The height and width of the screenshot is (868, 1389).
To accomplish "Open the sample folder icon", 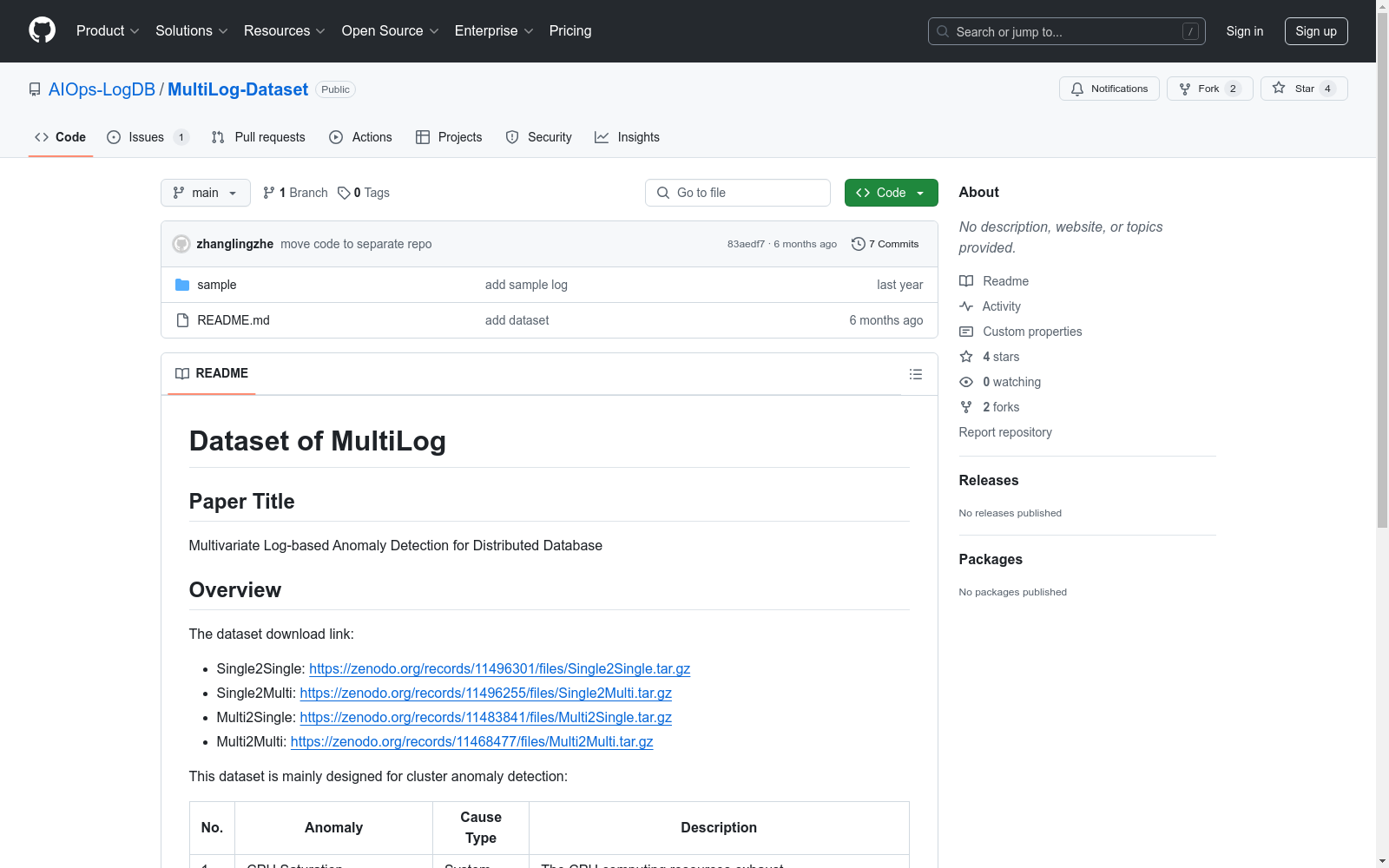I will [x=182, y=284].
